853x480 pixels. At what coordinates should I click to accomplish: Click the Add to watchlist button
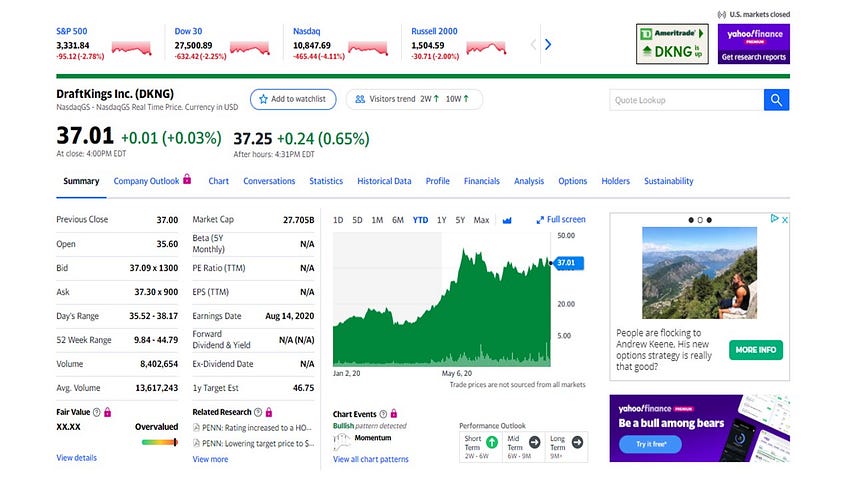(x=293, y=99)
